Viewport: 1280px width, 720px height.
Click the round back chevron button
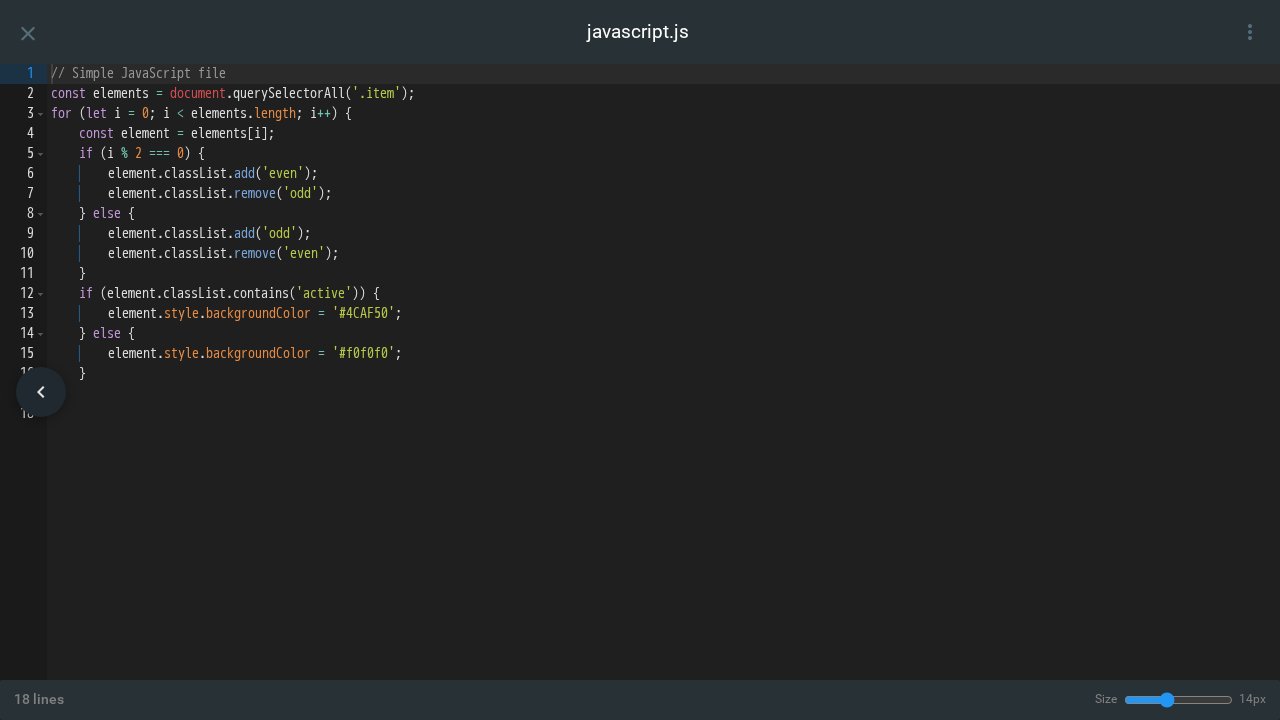(x=41, y=392)
